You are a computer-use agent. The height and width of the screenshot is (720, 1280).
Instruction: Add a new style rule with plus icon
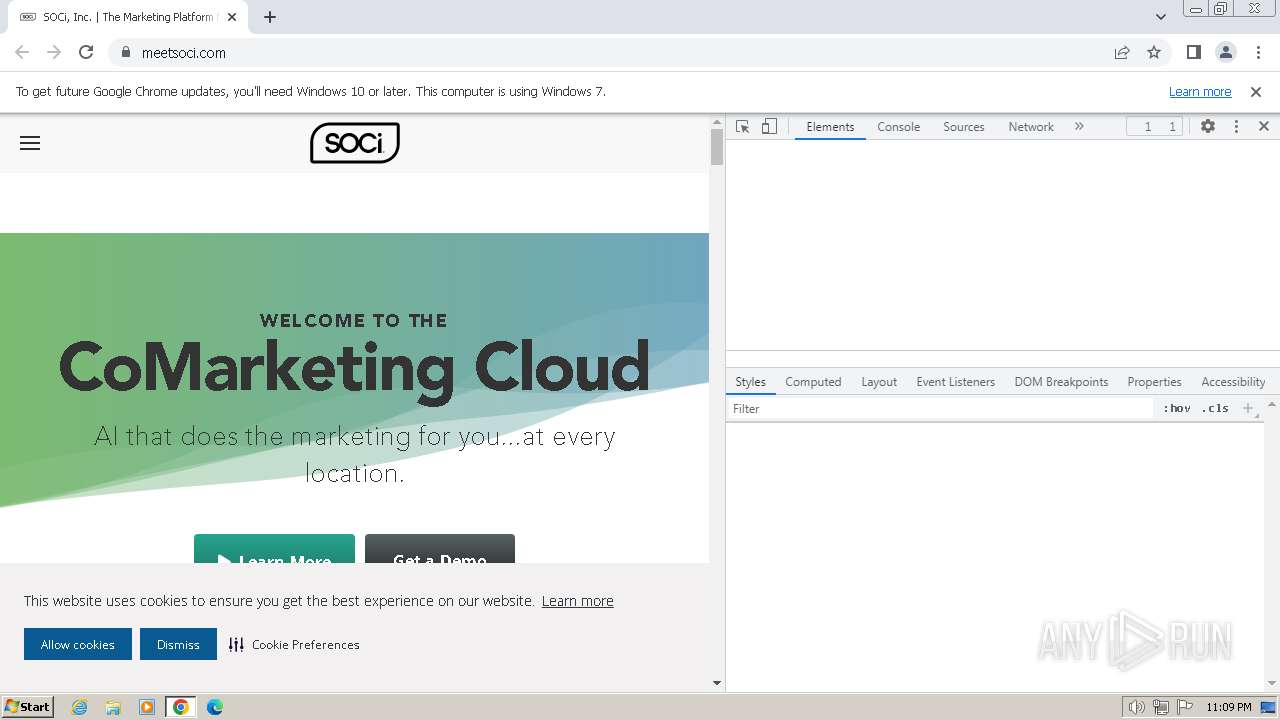pyautogui.click(x=1247, y=408)
